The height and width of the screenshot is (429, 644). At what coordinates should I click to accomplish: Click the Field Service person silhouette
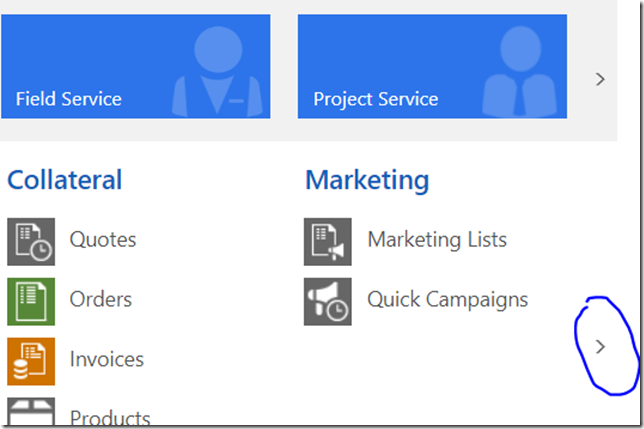(x=217, y=72)
